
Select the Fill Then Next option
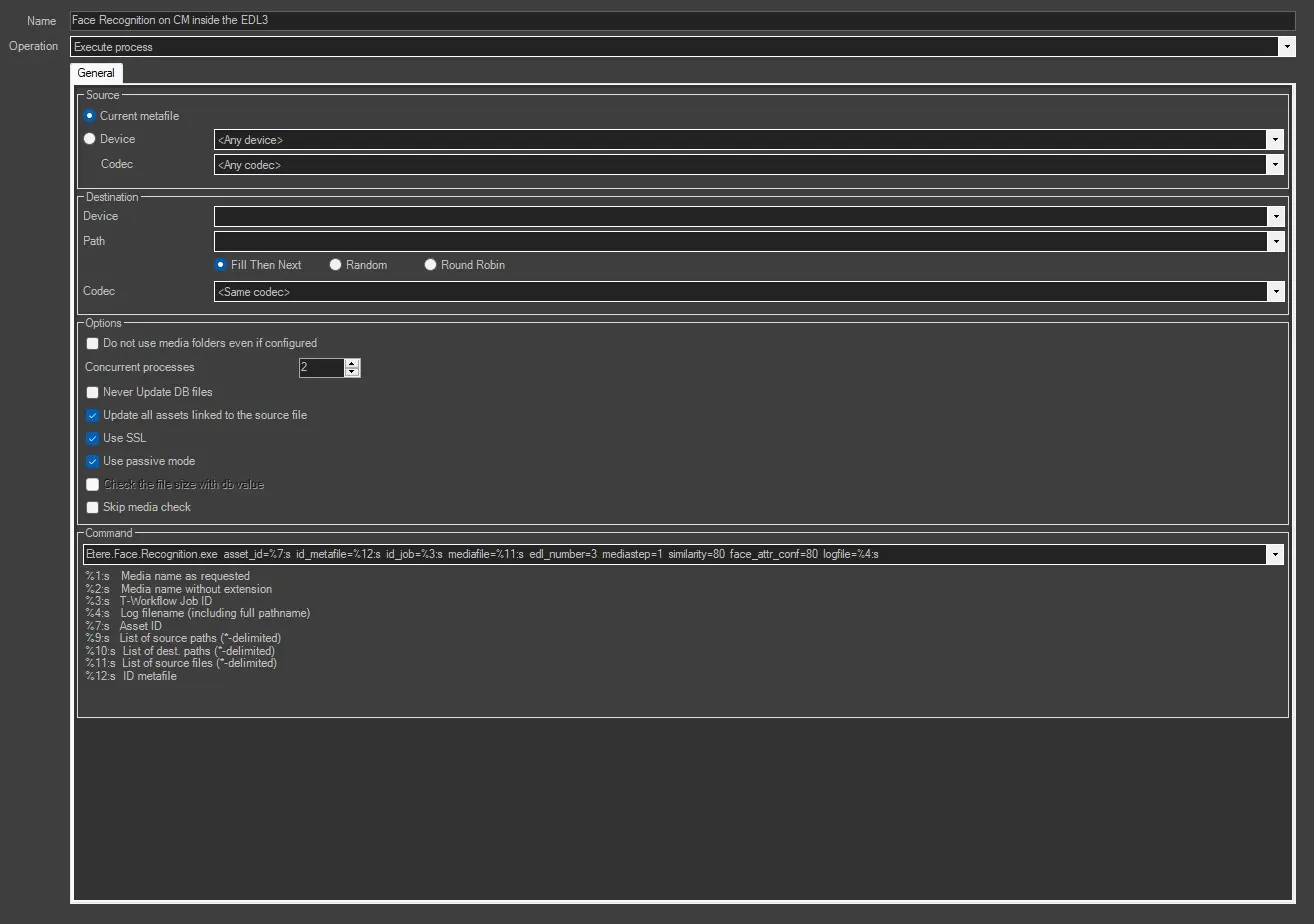click(x=221, y=265)
